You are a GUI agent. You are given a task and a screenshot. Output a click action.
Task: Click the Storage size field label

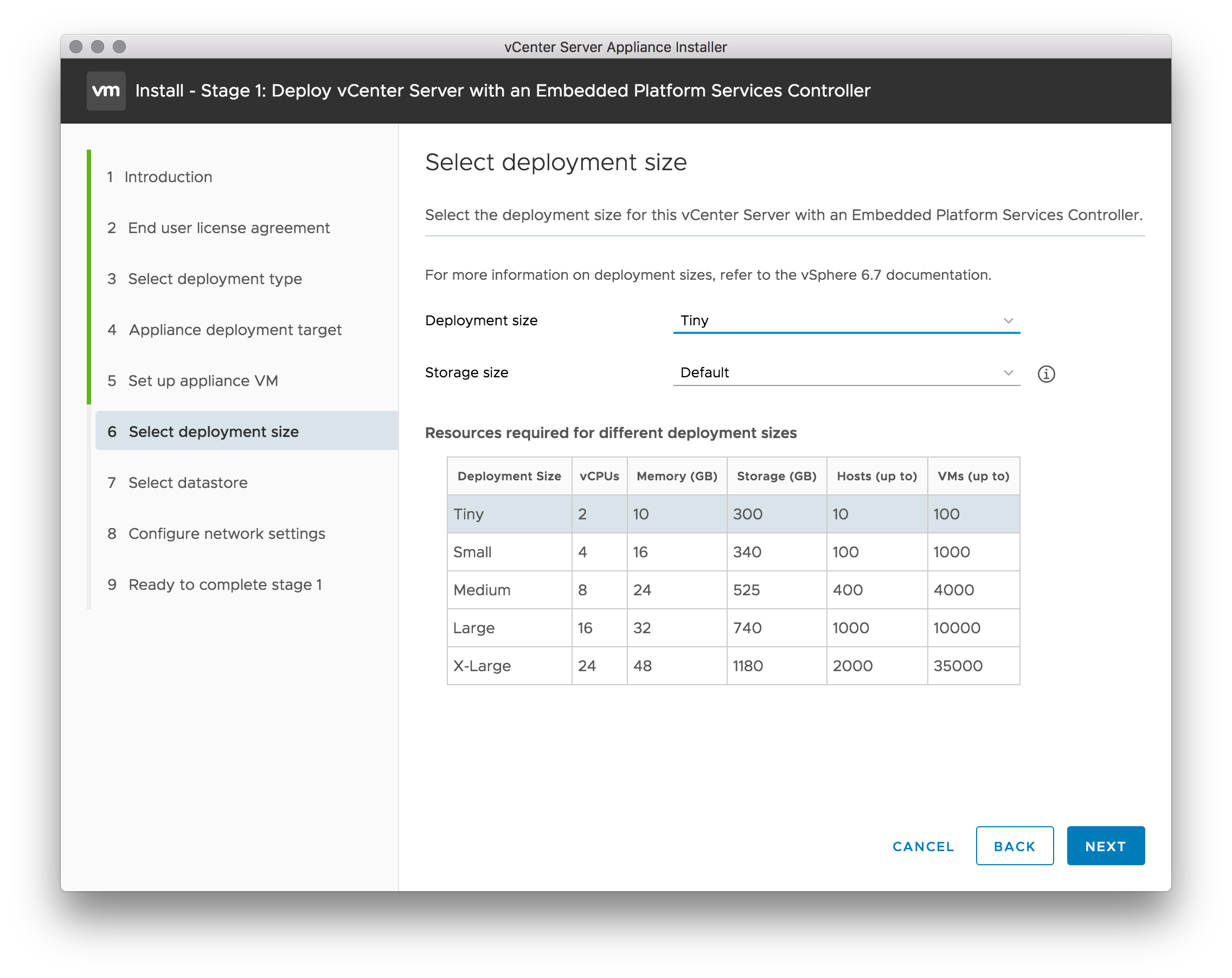pyautogui.click(x=466, y=372)
